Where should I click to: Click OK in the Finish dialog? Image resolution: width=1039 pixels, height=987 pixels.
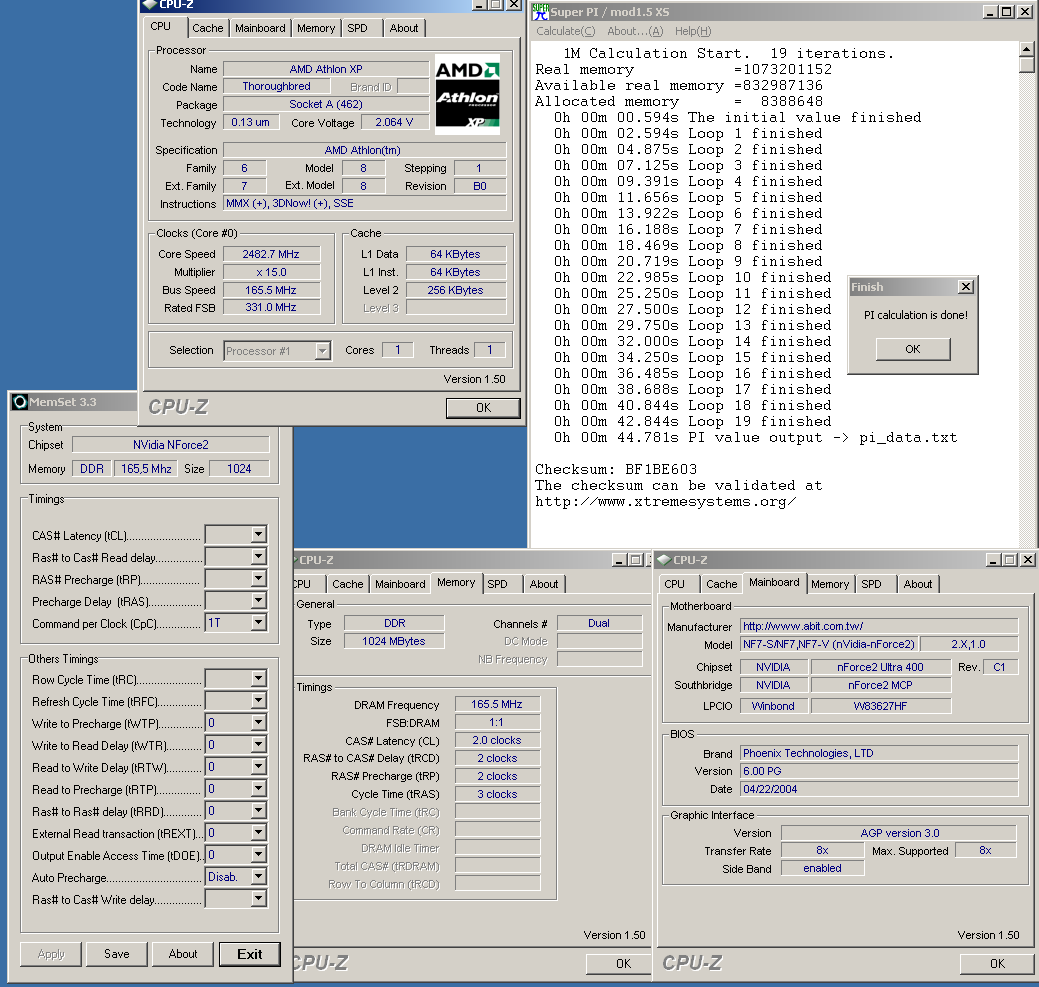tap(912, 349)
